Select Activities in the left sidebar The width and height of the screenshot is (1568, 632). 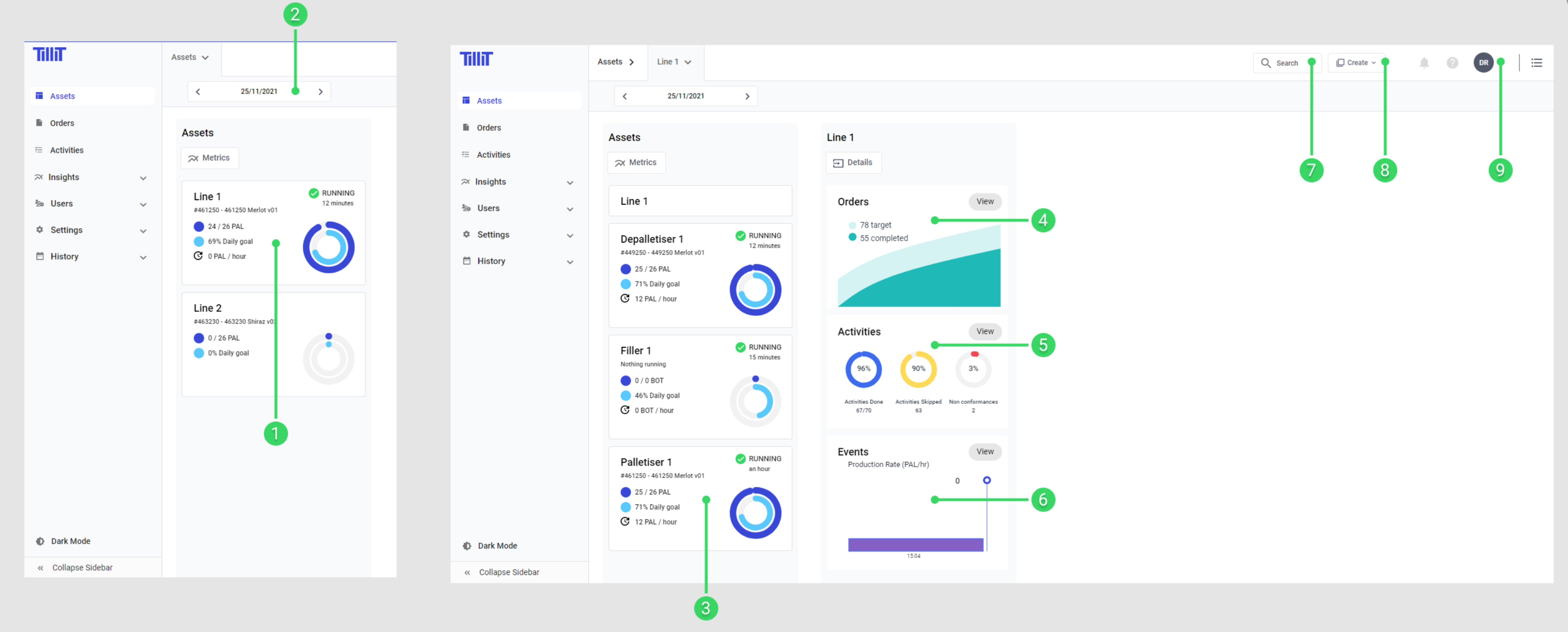(x=66, y=150)
